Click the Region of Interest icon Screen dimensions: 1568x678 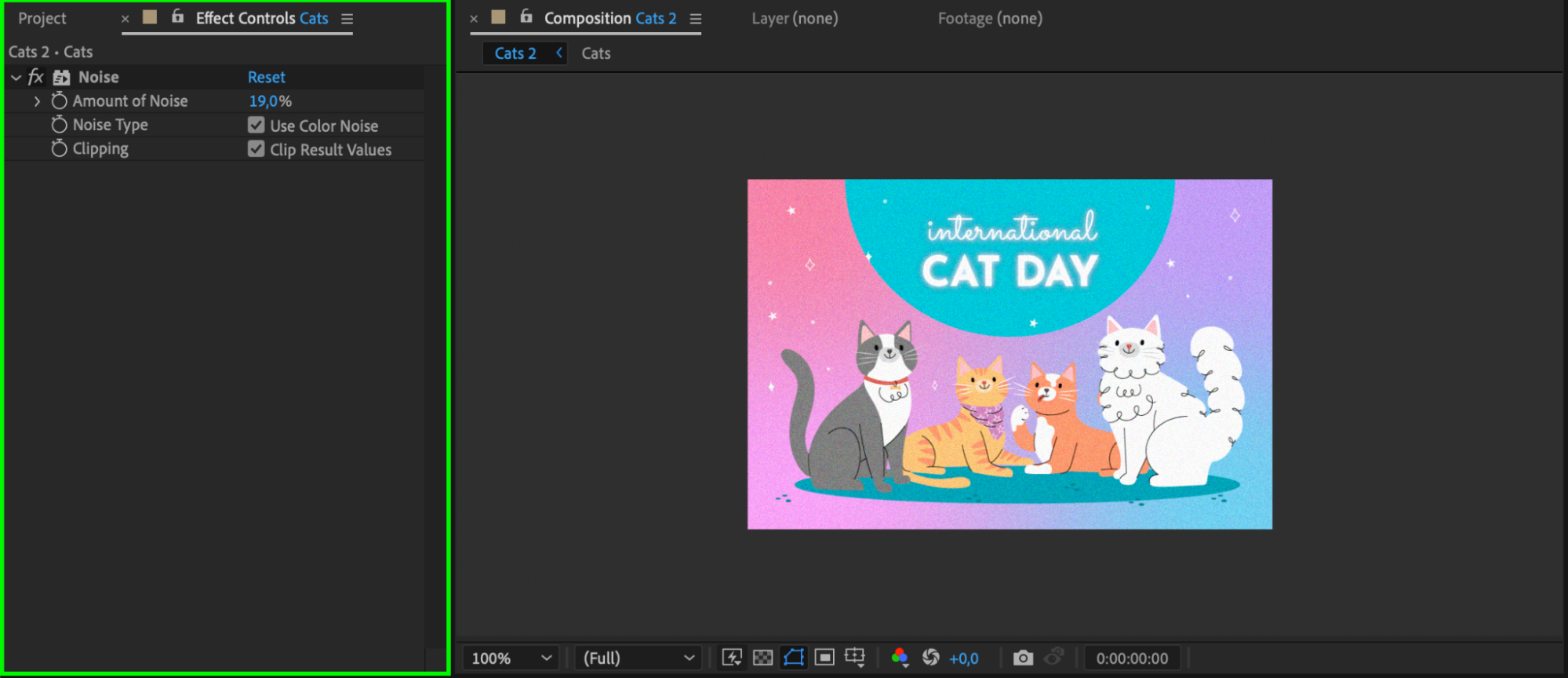tap(824, 658)
